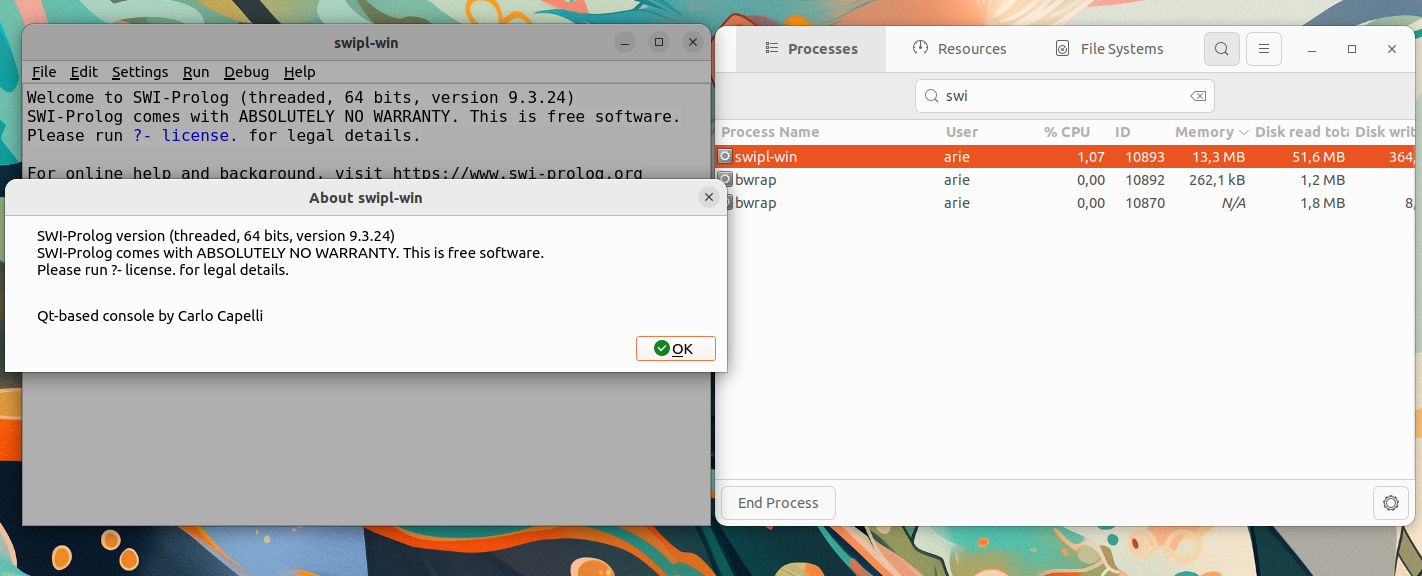Maximize the System Monitor window
Viewport: 1422px width, 576px height.
point(1352,49)
